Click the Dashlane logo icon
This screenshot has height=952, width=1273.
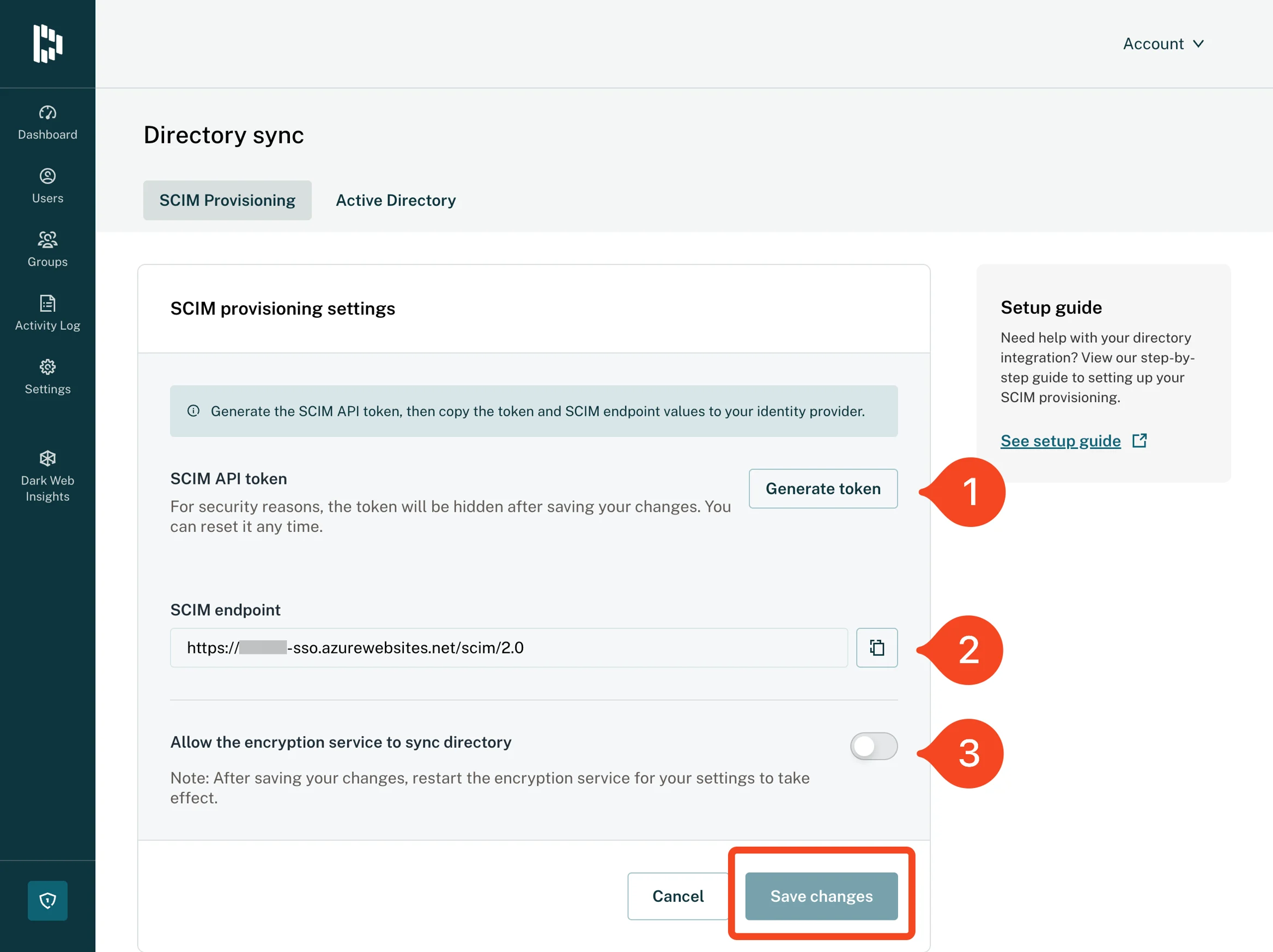(48, 44)
